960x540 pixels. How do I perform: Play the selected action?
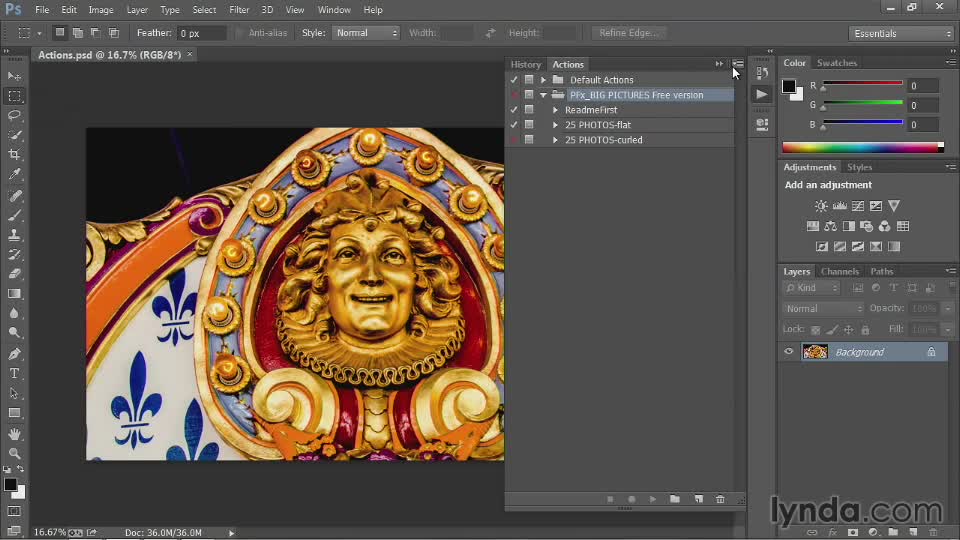pyautogui.click(x=653, y=499)
